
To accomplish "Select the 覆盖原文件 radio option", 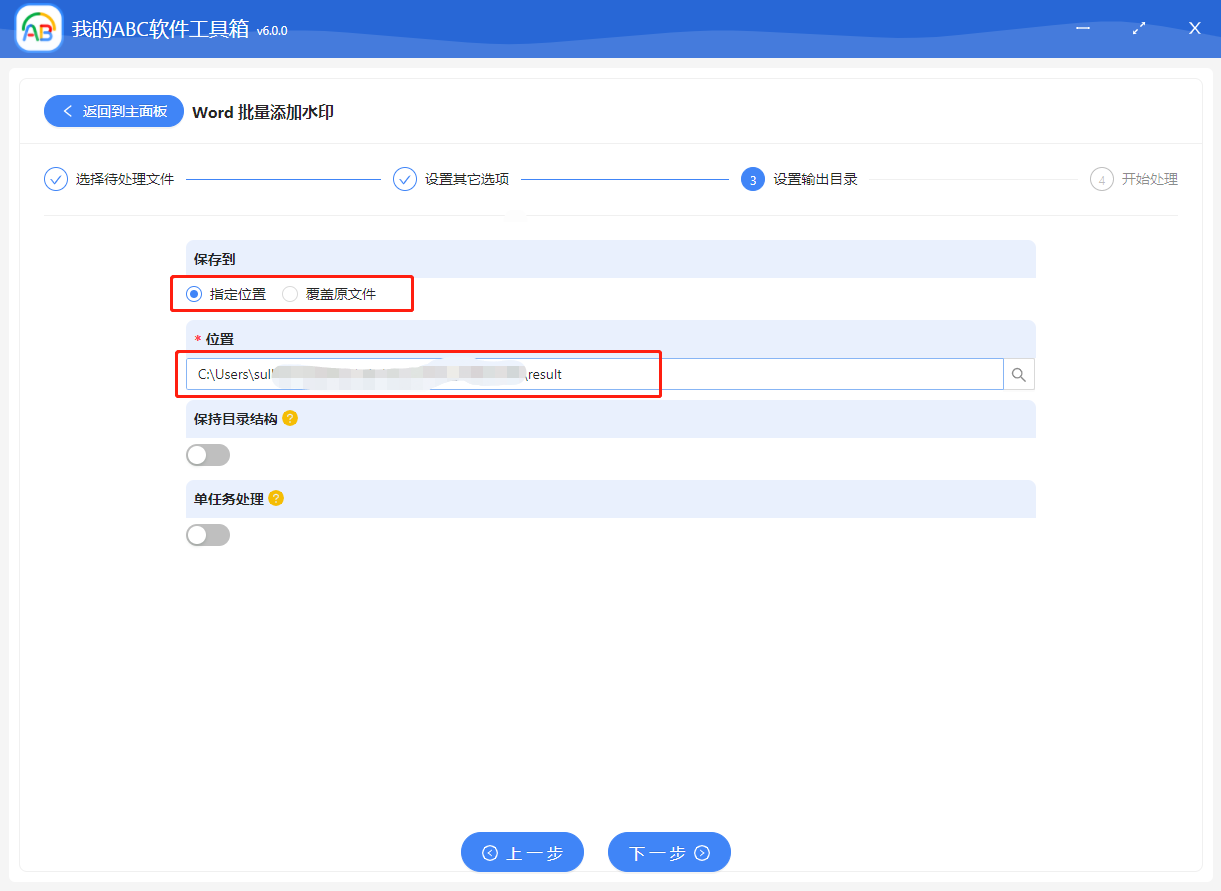I will click(288, 293).
